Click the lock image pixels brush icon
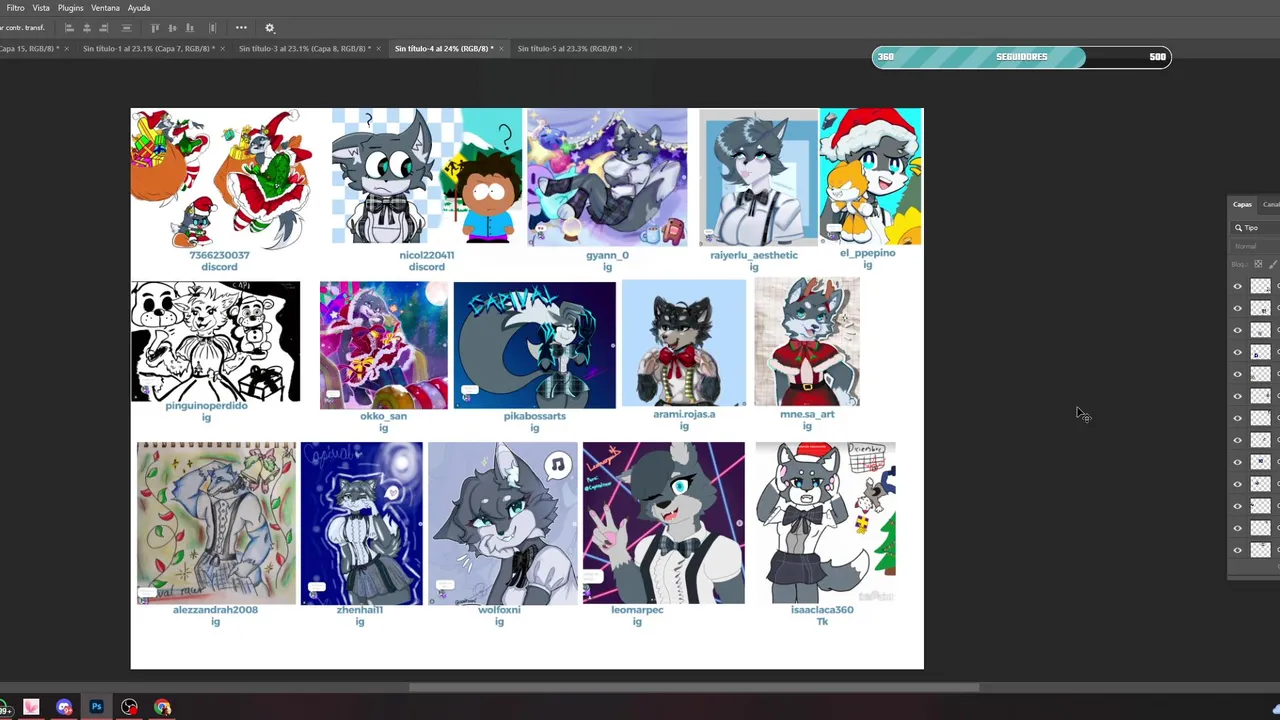1280x720 pixels. point(1273,264)
